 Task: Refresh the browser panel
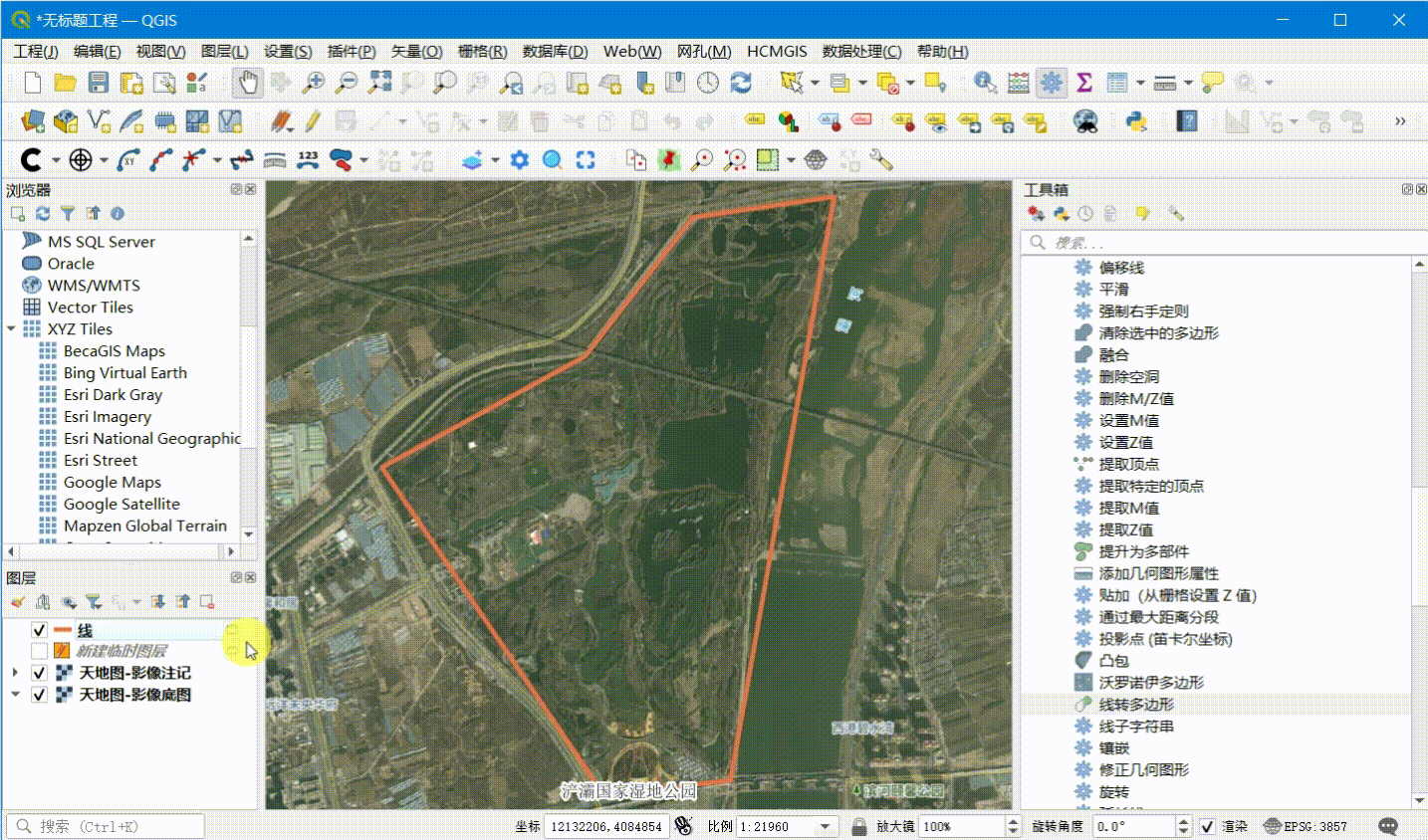coord(43,213)
